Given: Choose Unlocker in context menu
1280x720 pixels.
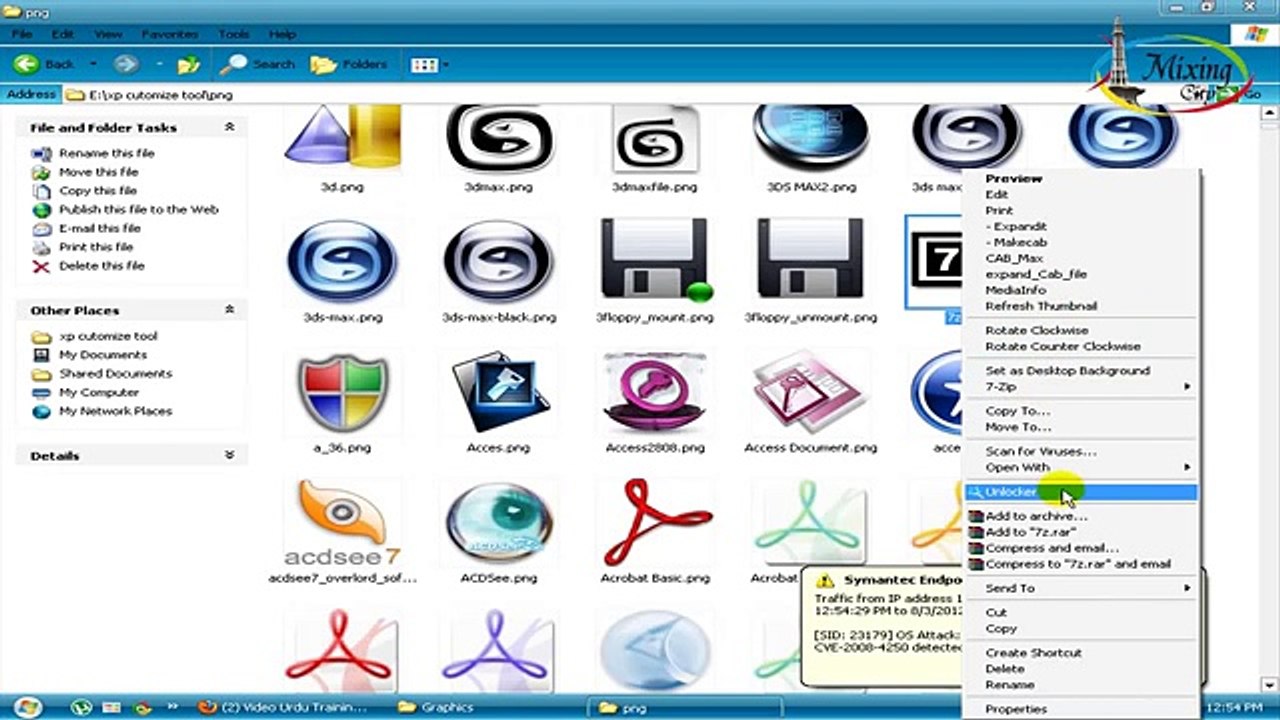Looking at the screenshot, I should click(x=1081, y=492).
